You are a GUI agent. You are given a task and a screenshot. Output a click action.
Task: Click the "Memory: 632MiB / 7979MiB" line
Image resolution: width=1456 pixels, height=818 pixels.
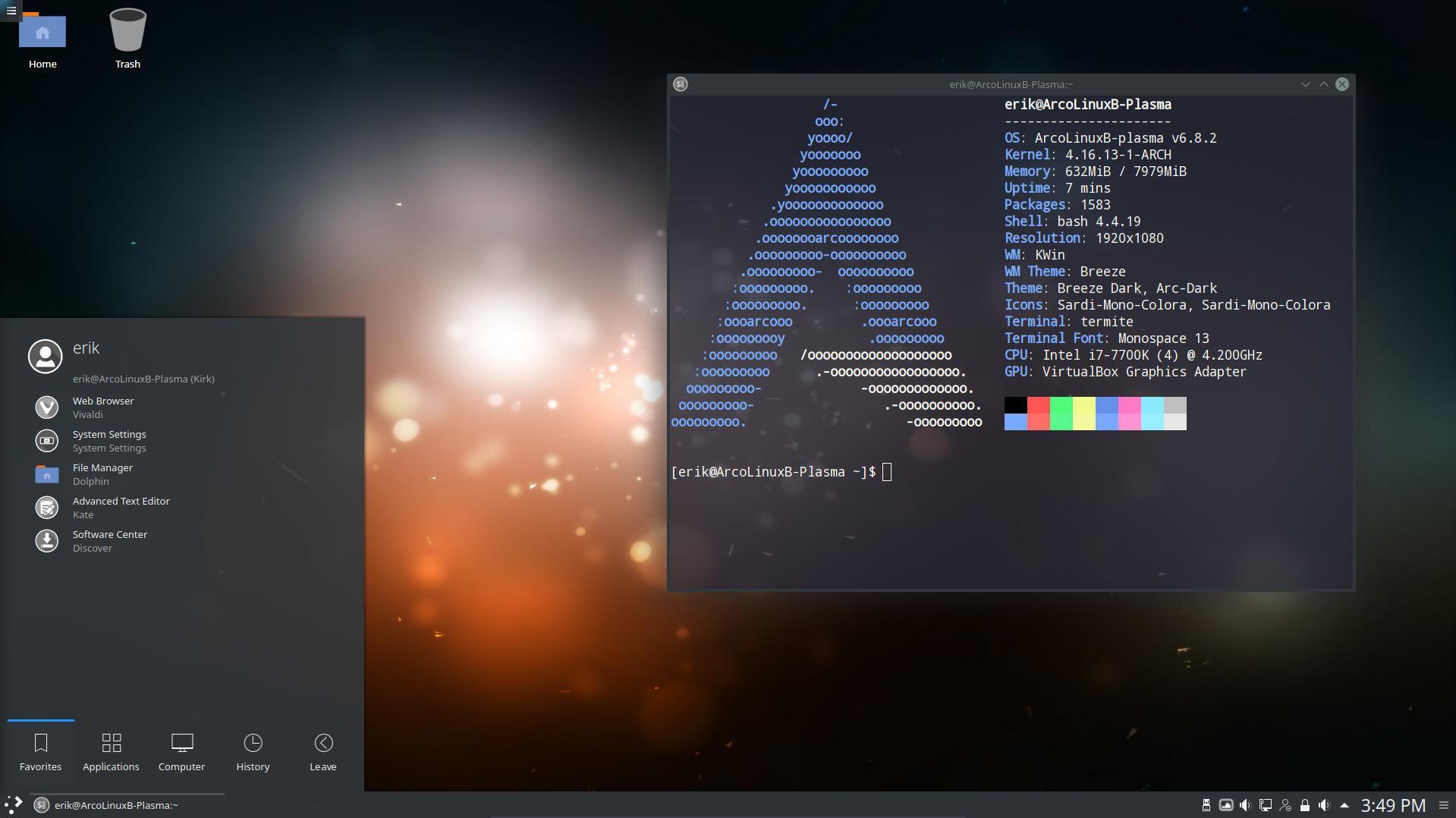point(1096,171)
